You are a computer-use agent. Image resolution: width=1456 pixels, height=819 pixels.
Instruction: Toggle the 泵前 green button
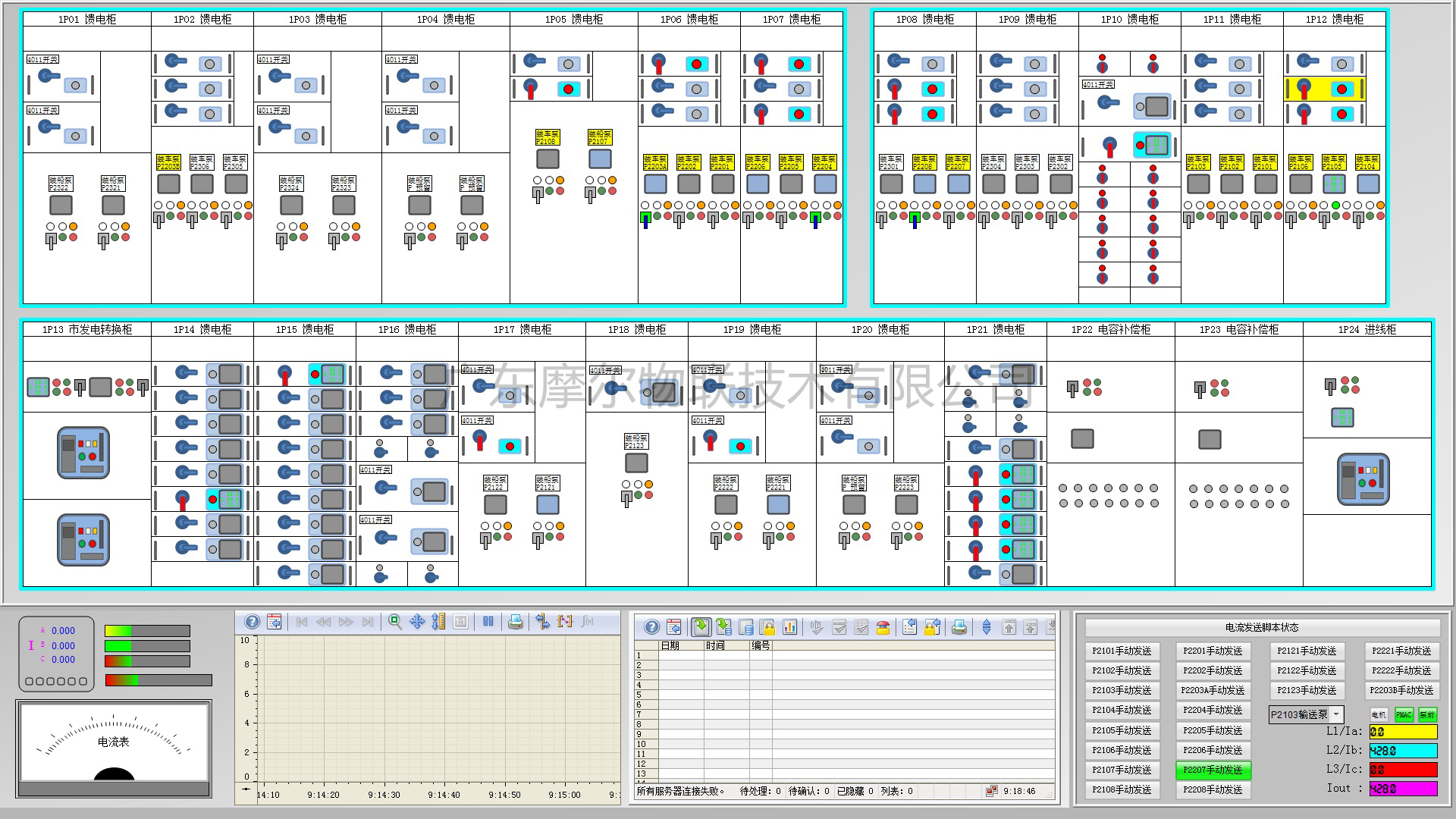(1427, 714)
